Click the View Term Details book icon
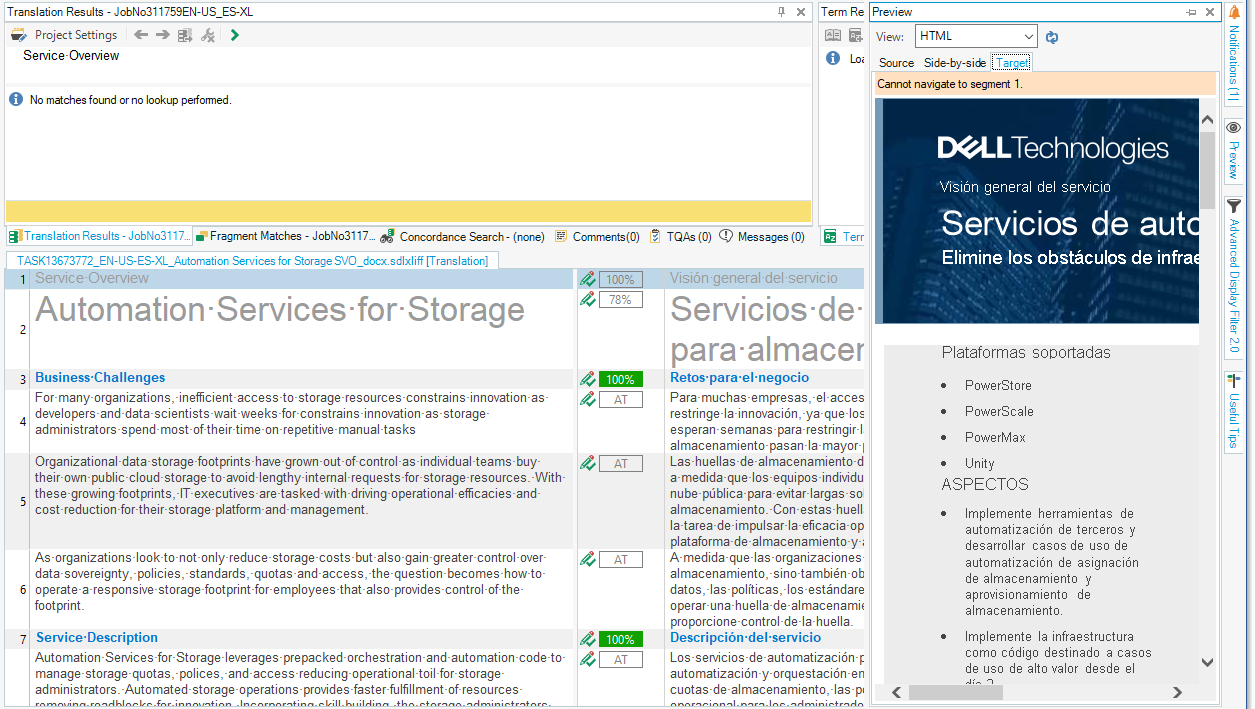 click(833, 34)
